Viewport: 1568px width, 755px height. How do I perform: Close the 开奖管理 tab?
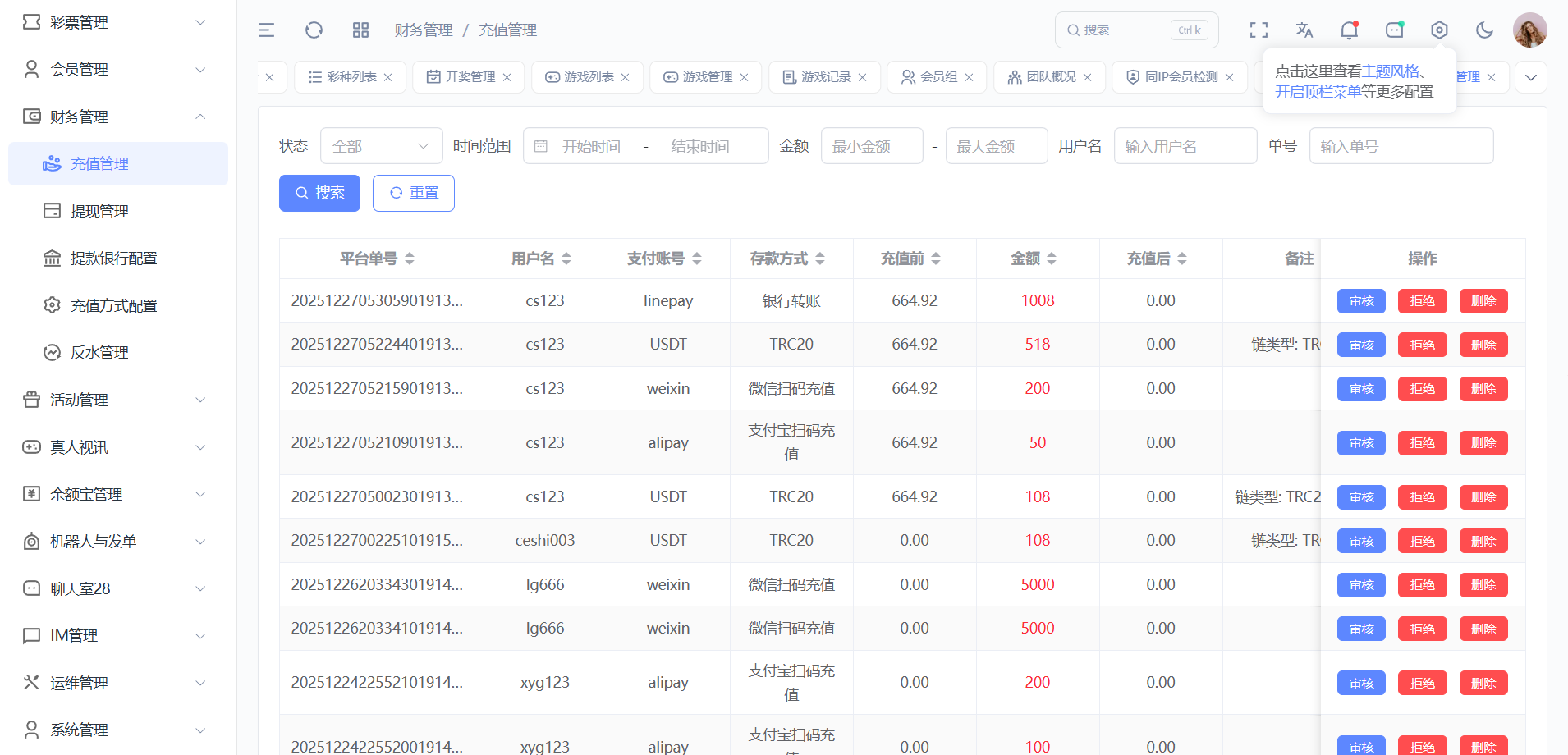pos(507,77)
